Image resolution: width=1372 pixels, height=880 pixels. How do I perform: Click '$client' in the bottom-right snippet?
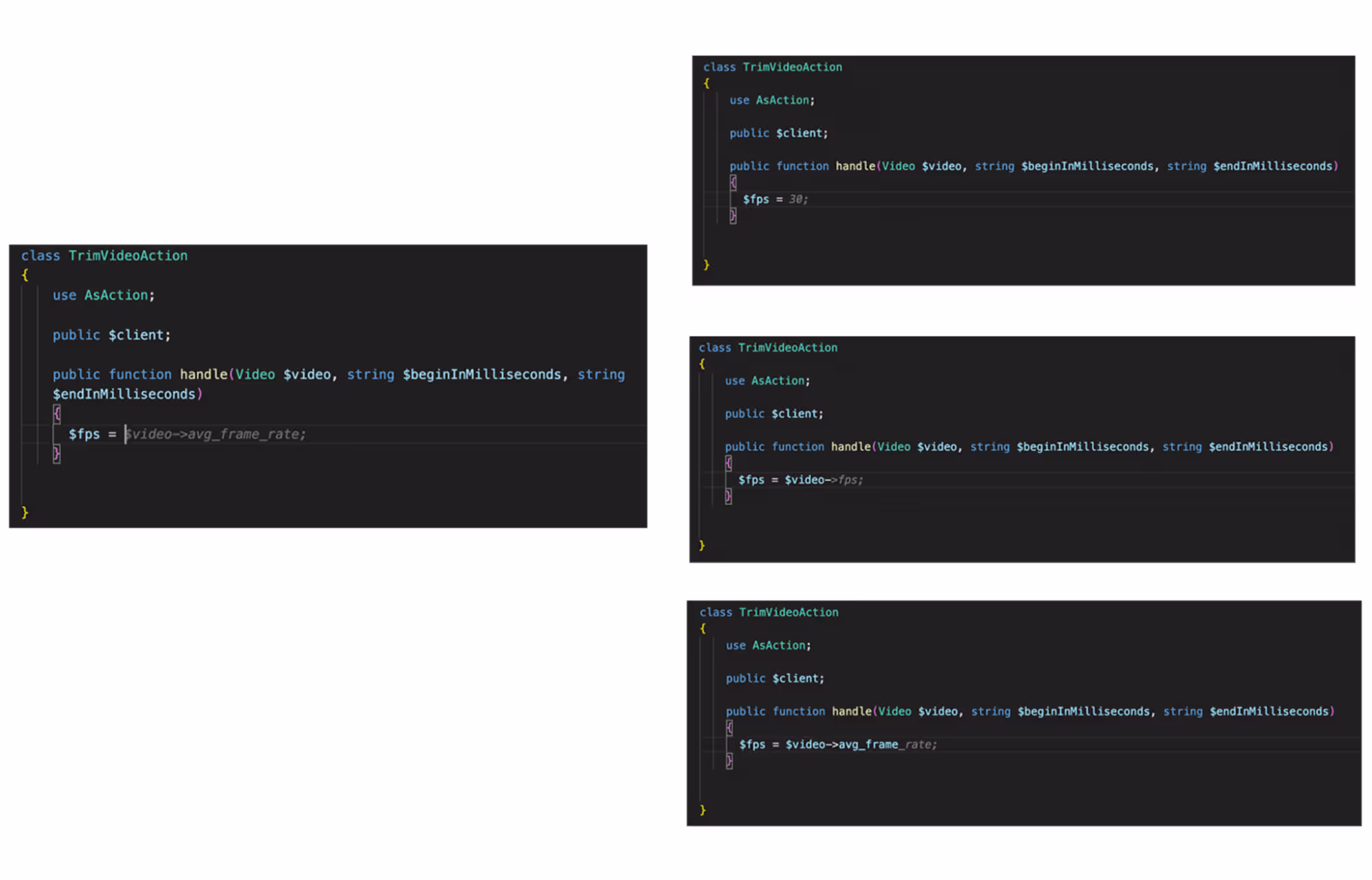[x=795, y=679]
